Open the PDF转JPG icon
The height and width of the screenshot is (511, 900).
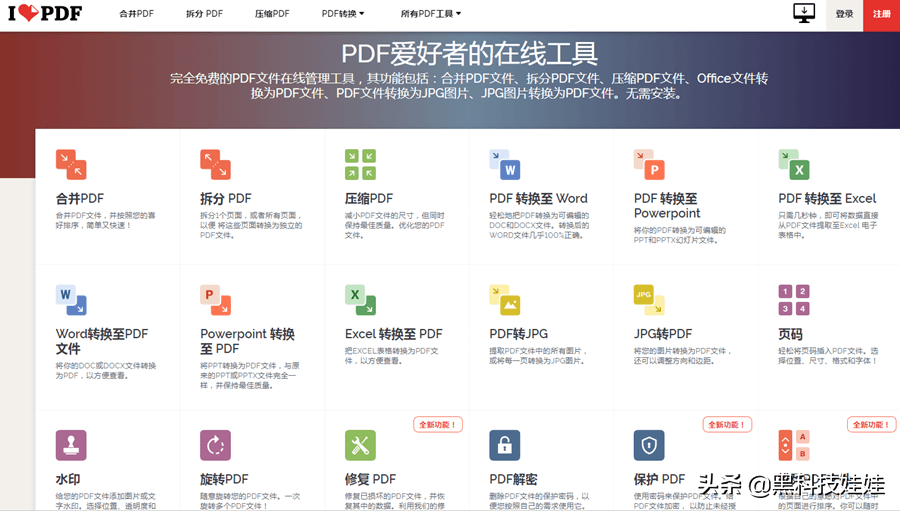pyautogui.click(x=505, y=300)
